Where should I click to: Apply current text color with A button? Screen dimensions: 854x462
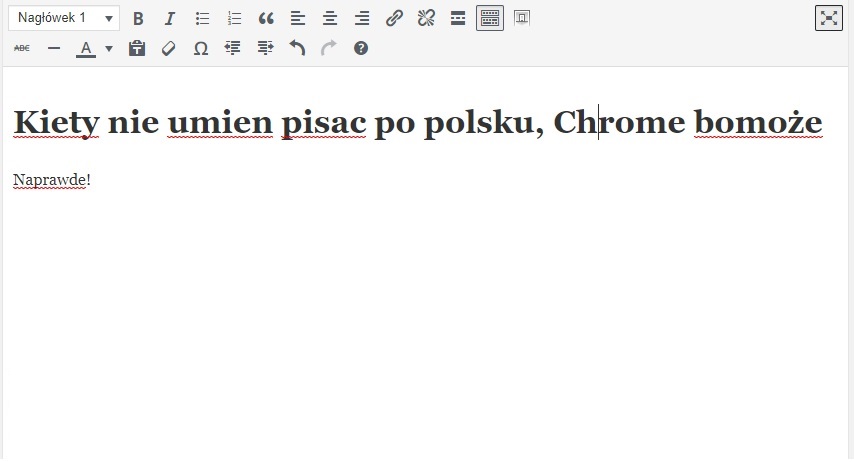(86, 48)
